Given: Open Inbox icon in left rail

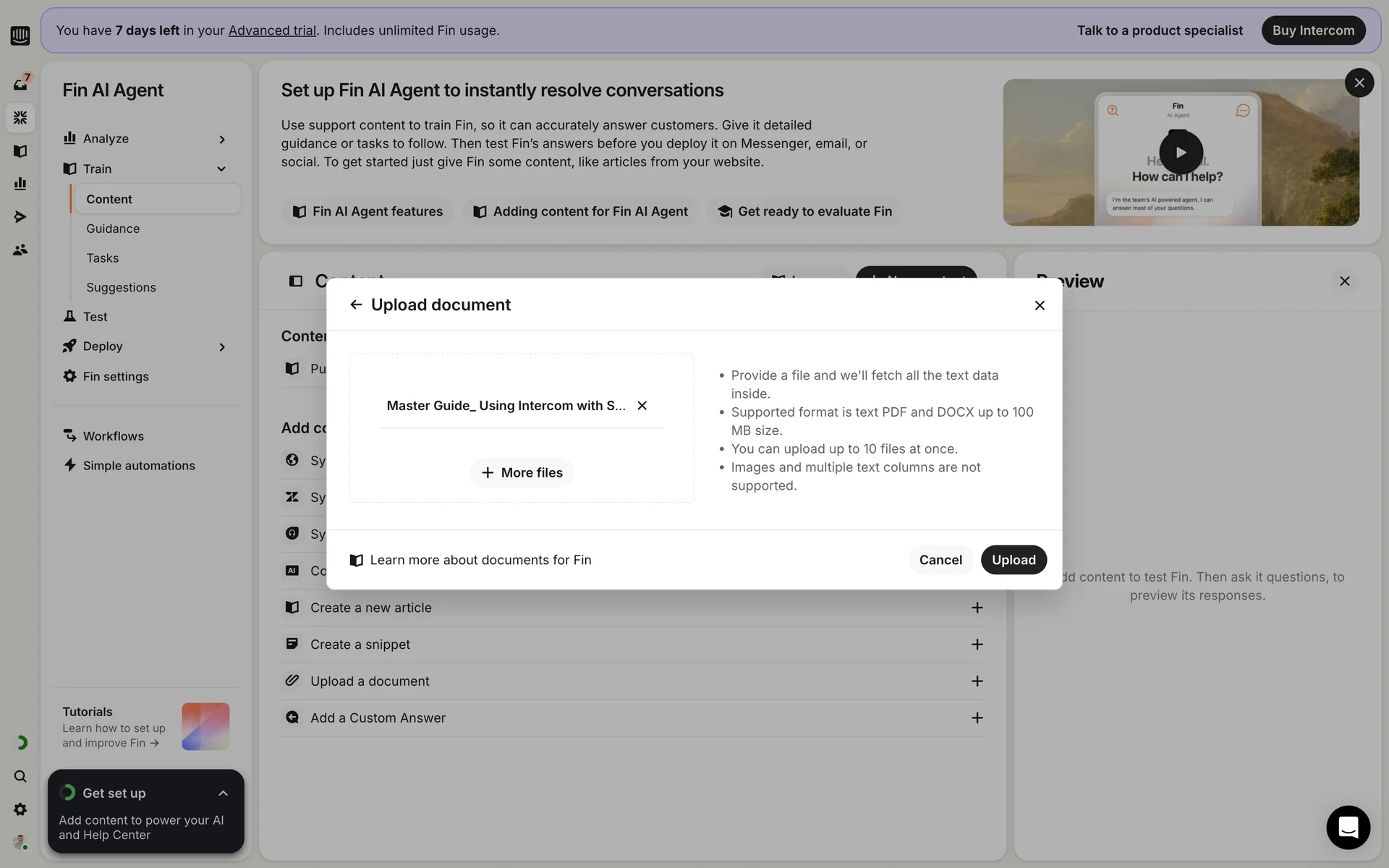Looking at the screenshot, I should 20,84.
